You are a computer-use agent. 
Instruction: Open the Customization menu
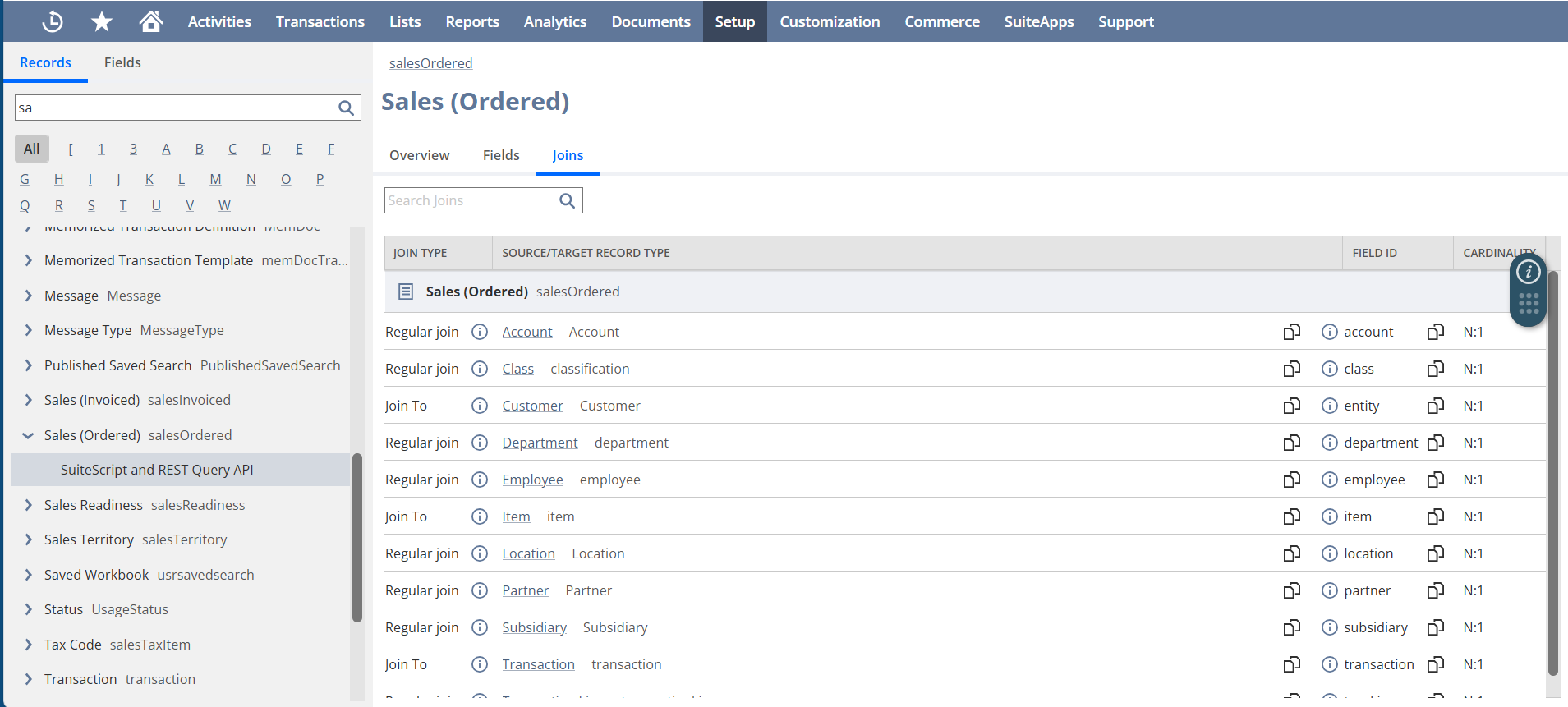click(830, 21)
